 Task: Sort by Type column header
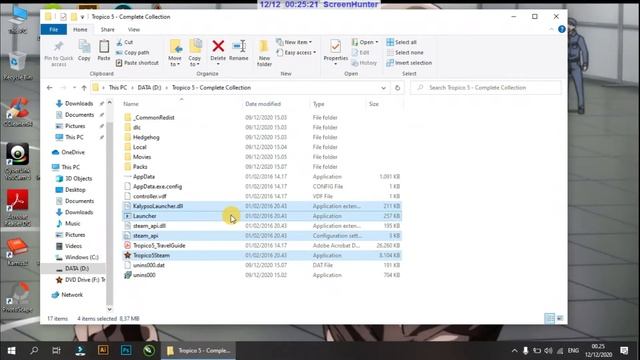click(318, 104)
